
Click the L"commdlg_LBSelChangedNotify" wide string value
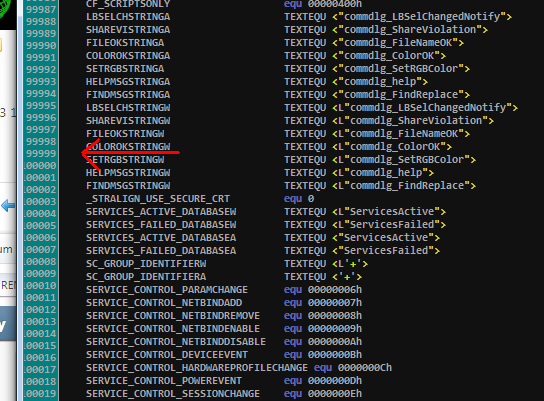425,108
